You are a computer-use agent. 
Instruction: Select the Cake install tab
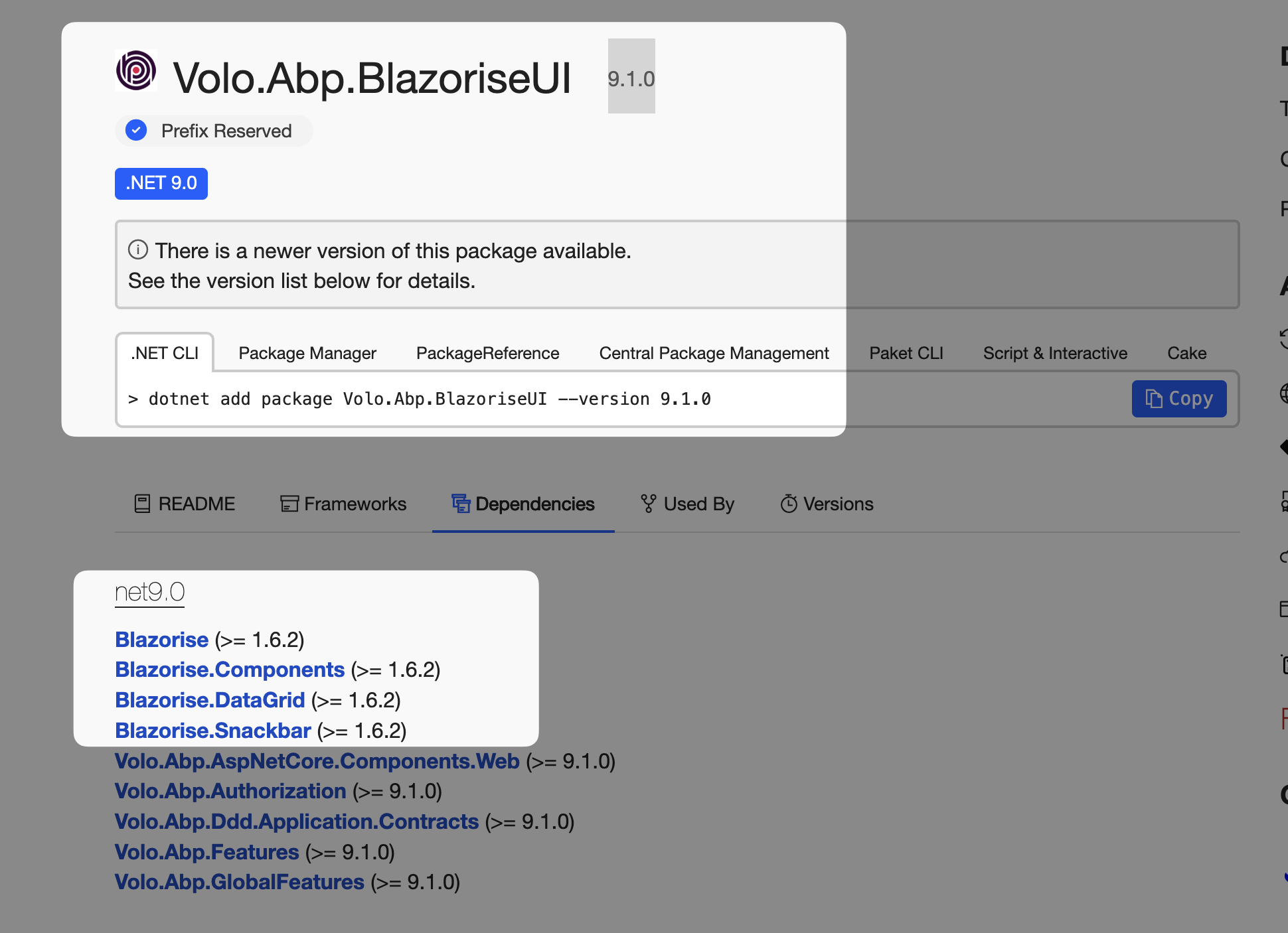[1187, 353]
